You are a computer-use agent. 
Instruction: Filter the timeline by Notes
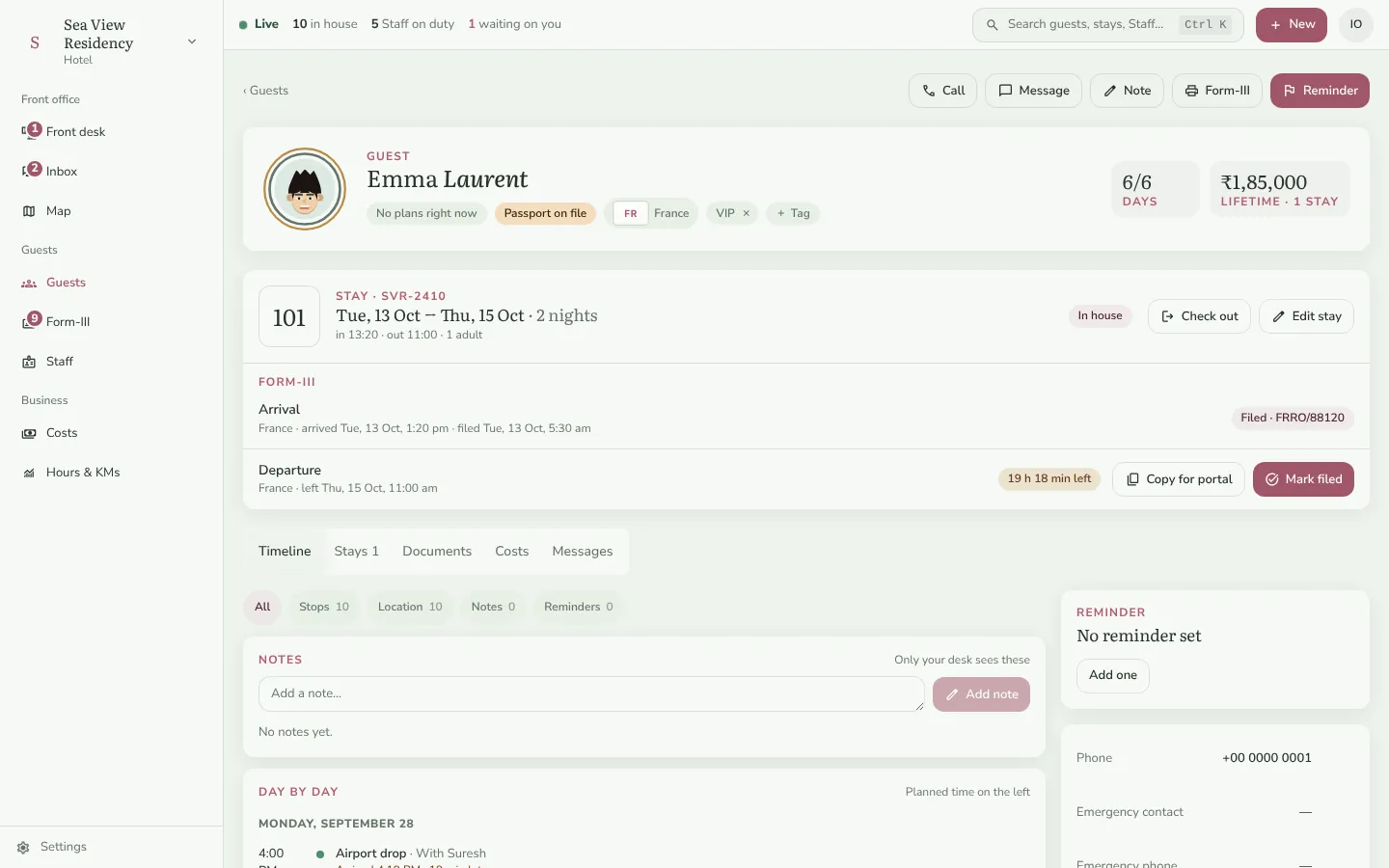click(x=493, y=607)
